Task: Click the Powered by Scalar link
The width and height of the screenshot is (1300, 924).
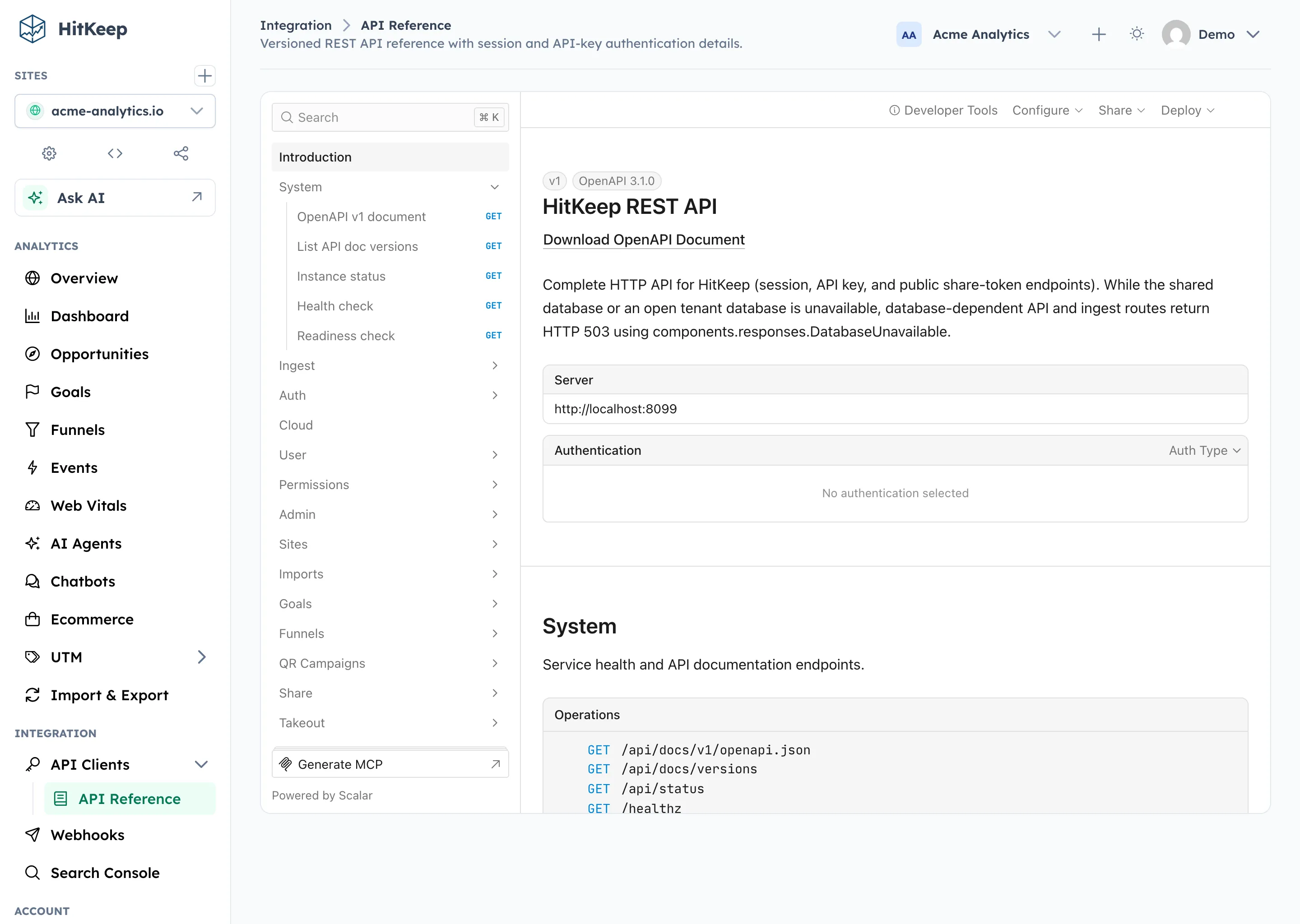Action: (x=322, y=795)
